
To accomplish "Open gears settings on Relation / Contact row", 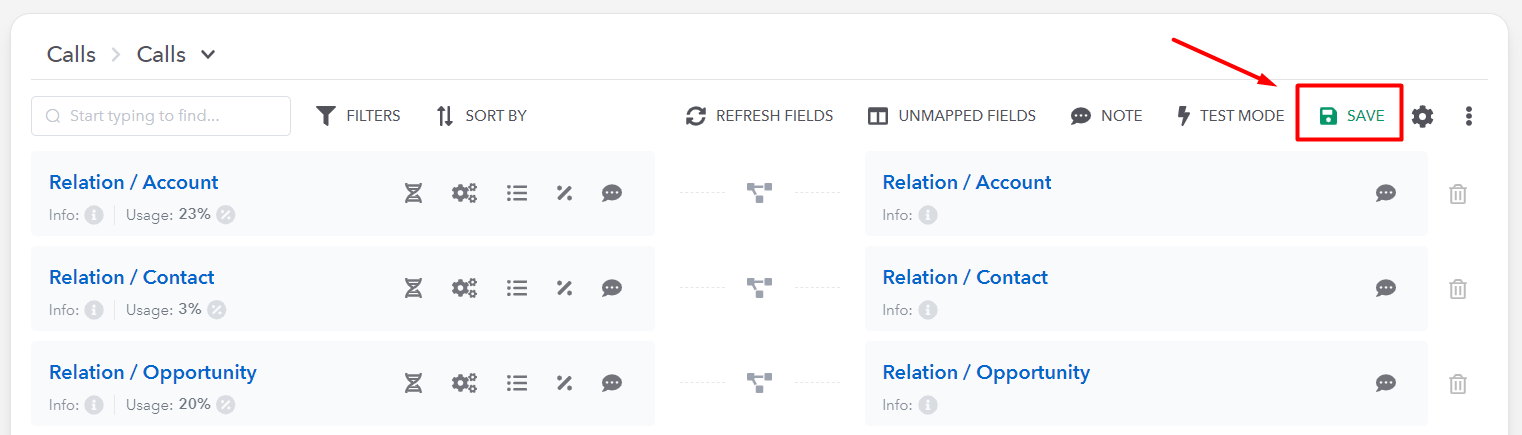I will point(464,288).
